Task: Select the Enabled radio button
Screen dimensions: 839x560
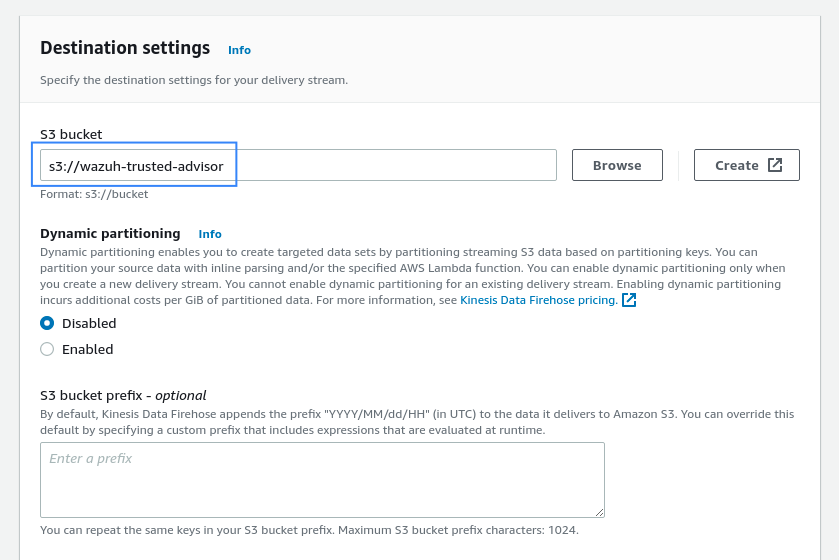Action: [x=47, y=349]
